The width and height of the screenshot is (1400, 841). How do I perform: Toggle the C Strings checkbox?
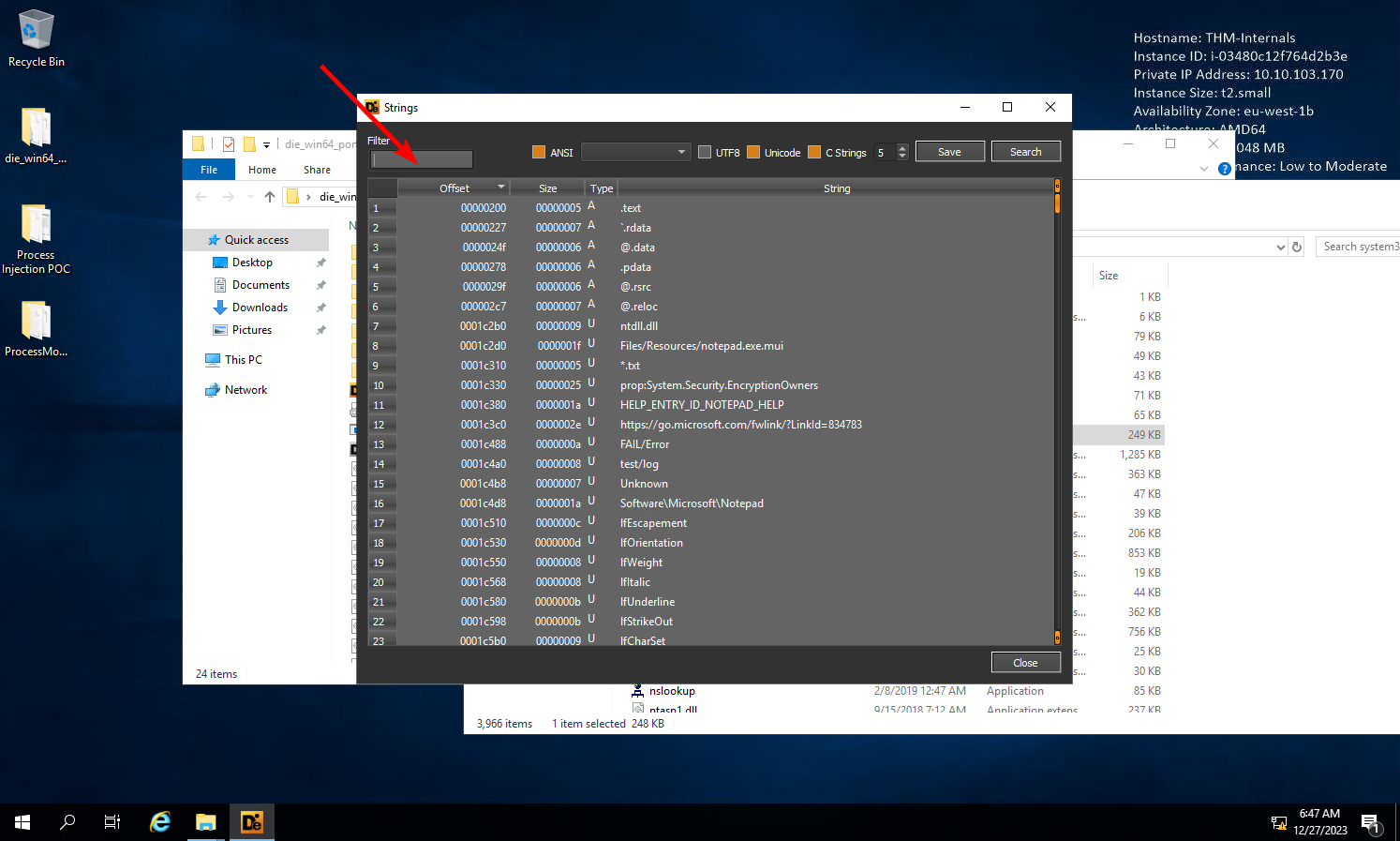(814, 152)
